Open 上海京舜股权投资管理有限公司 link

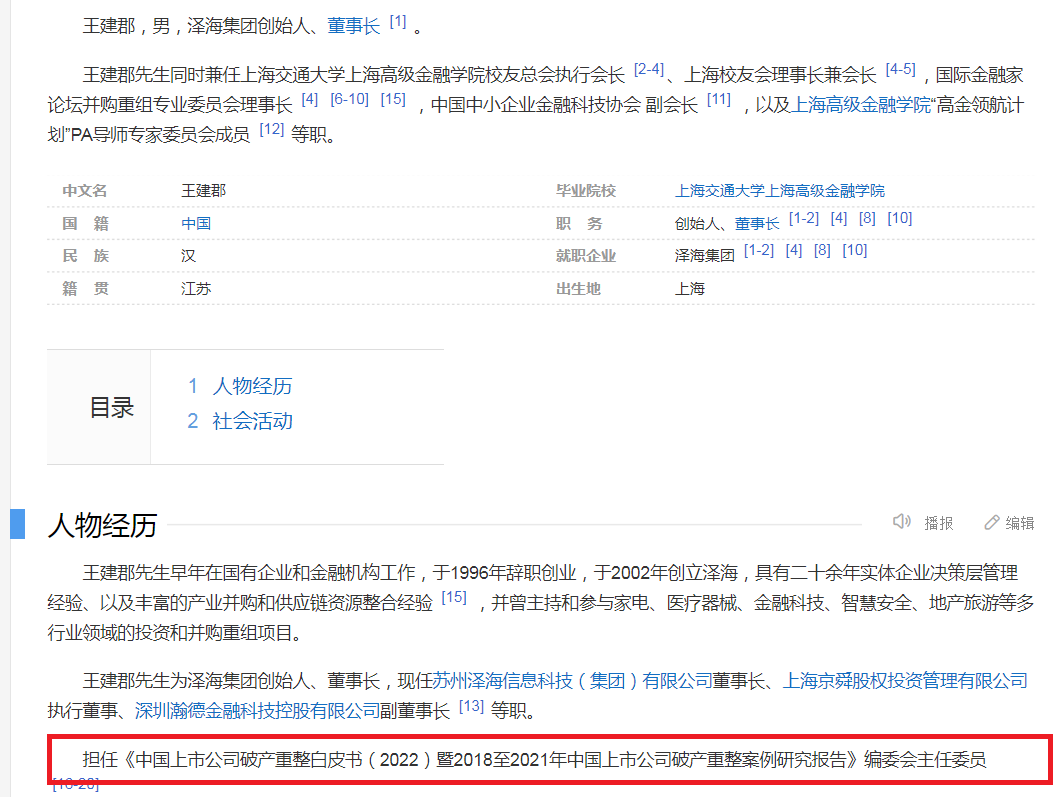point(905,681)
